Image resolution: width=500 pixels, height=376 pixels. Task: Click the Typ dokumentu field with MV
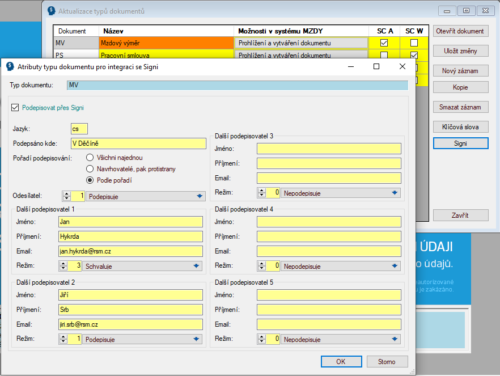tap(237, 85)
